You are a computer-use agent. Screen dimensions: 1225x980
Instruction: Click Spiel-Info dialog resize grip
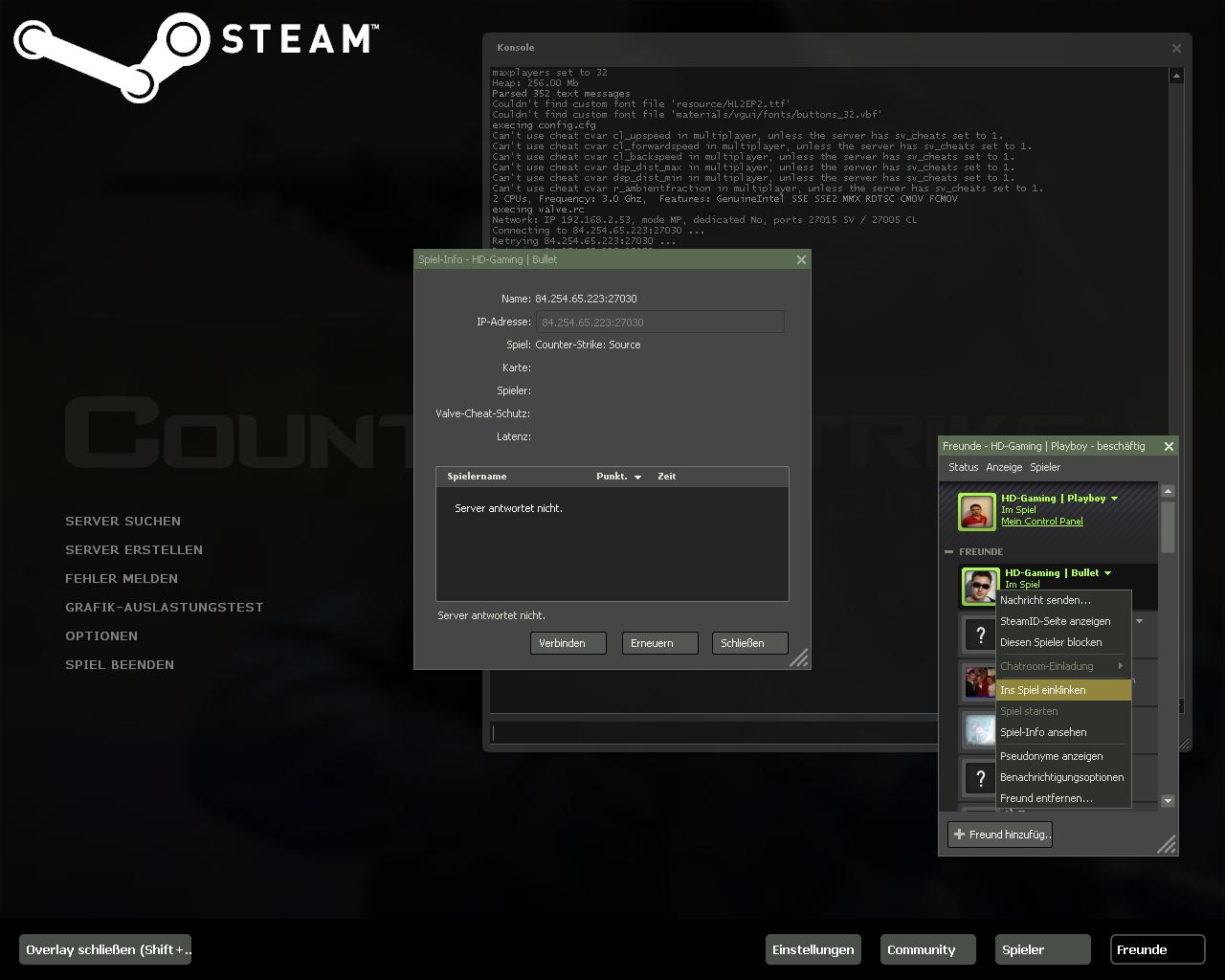point(799,657)
